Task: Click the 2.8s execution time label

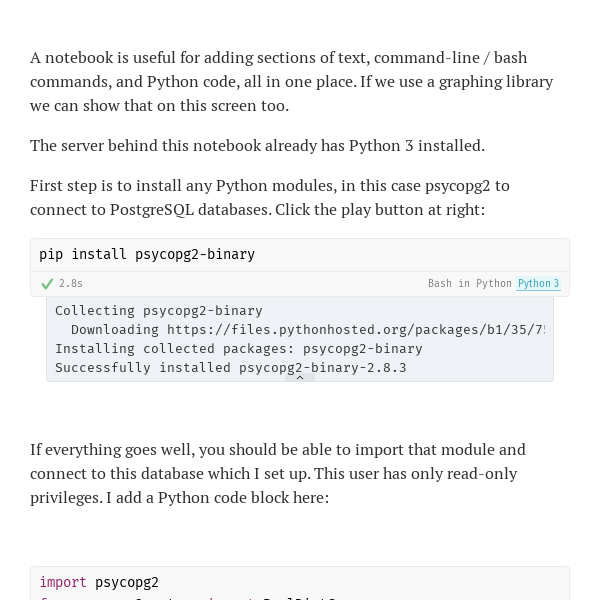Action: (x=71, y=284)
